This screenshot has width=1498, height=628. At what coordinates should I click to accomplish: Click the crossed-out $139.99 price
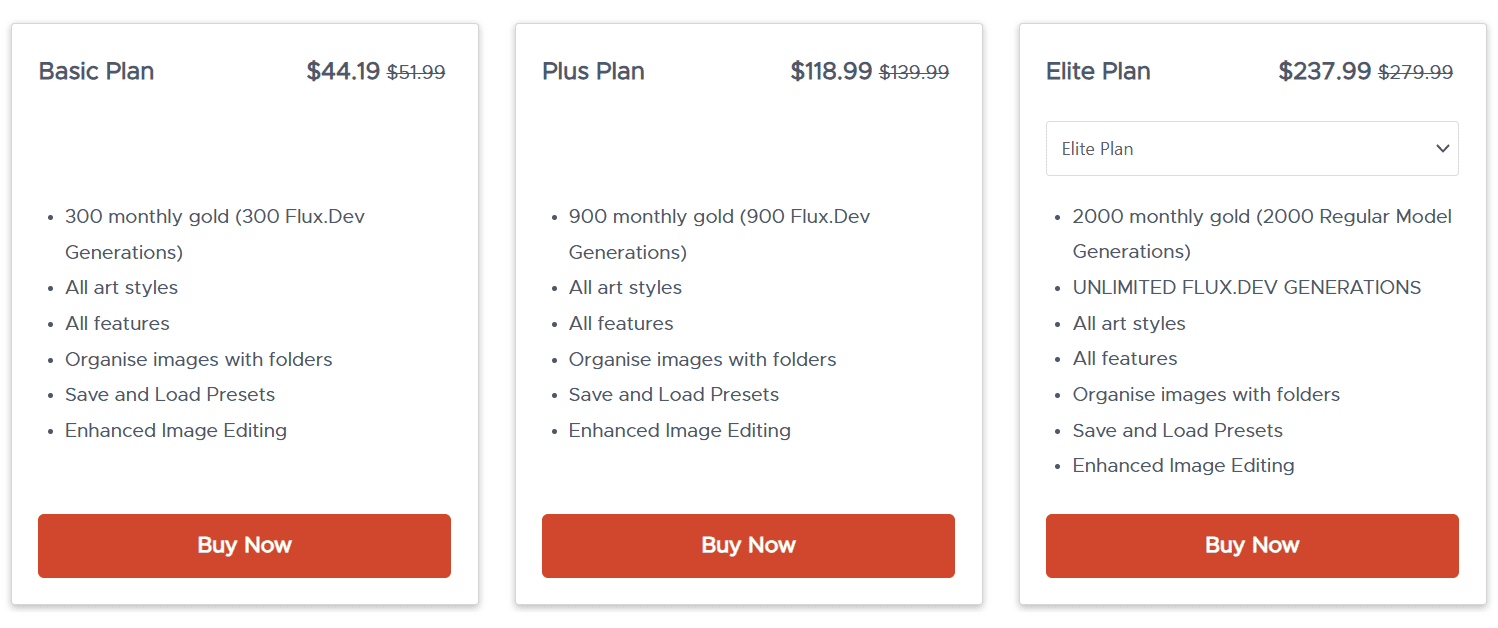pyautogui.click(x=915, y=71)
